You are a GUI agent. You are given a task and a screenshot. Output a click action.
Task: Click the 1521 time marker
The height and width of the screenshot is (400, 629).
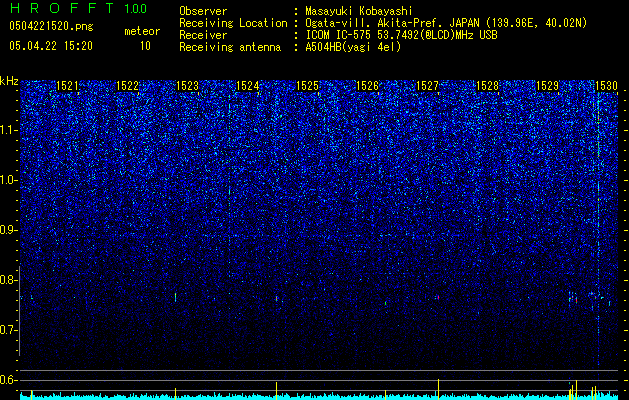point(67,86)
